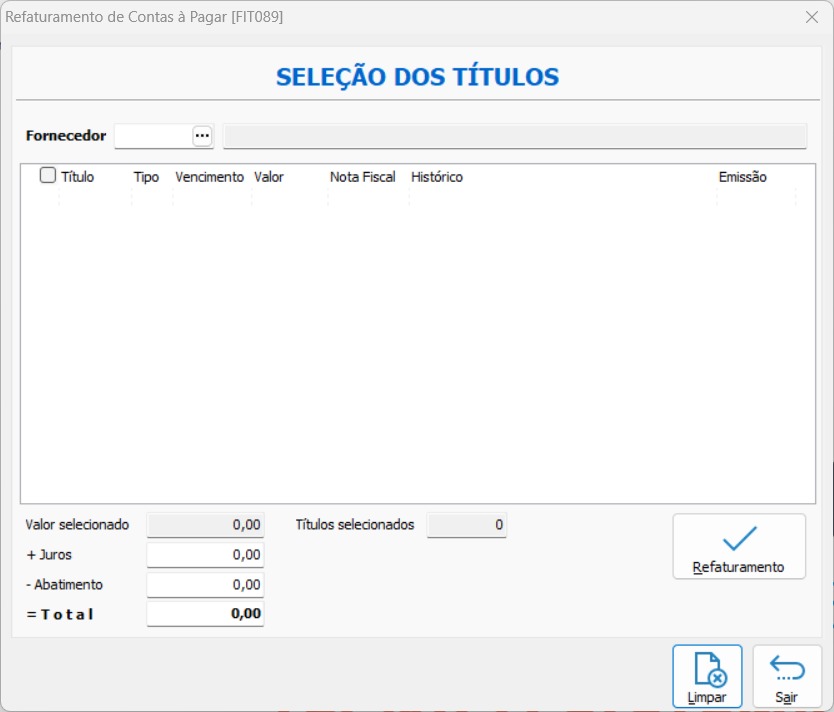Click the Títulos selecionados count field
Image resolution: width=834 pixels, height=712 pixels.
466,525
